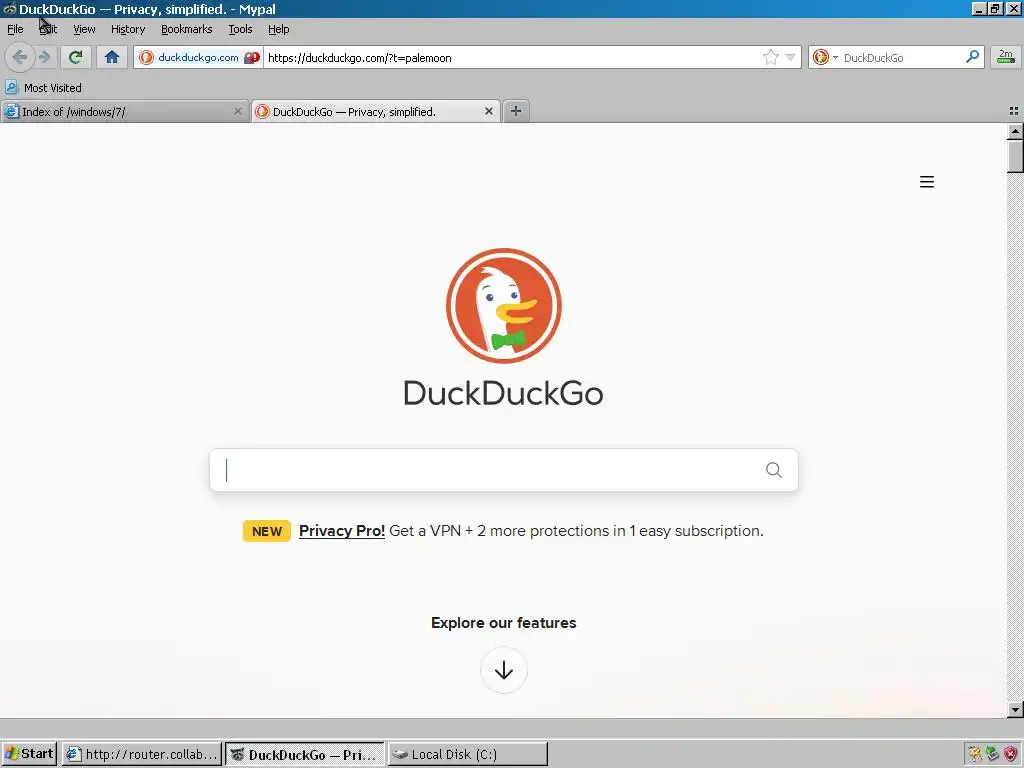Image resolution: width=1024 pixels, height=768 pixels.
Task: Switch to DuckDuckGo Mypal taskbar button
Action: tap(305, 754)
